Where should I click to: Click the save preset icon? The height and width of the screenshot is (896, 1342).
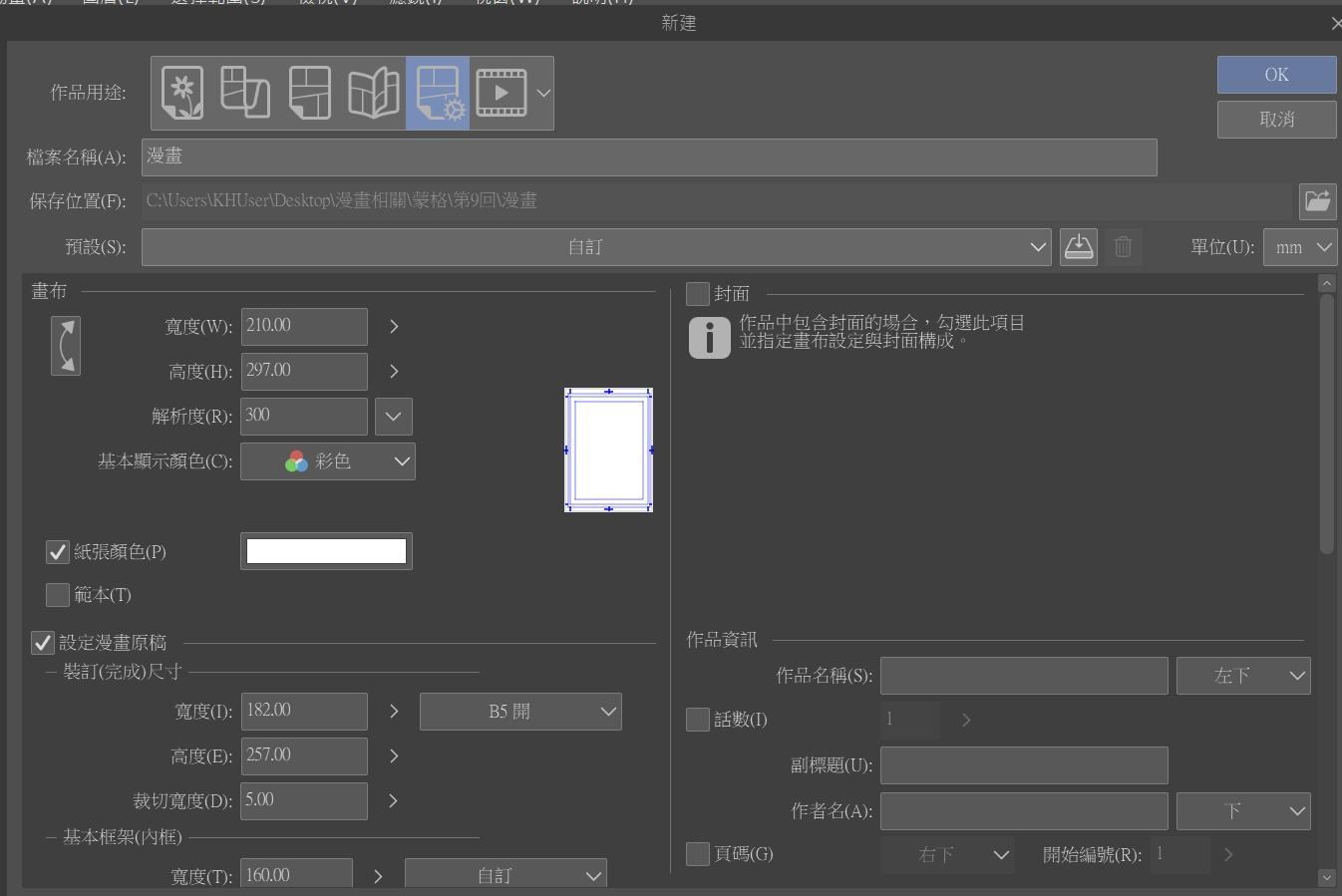[1079, 247]
